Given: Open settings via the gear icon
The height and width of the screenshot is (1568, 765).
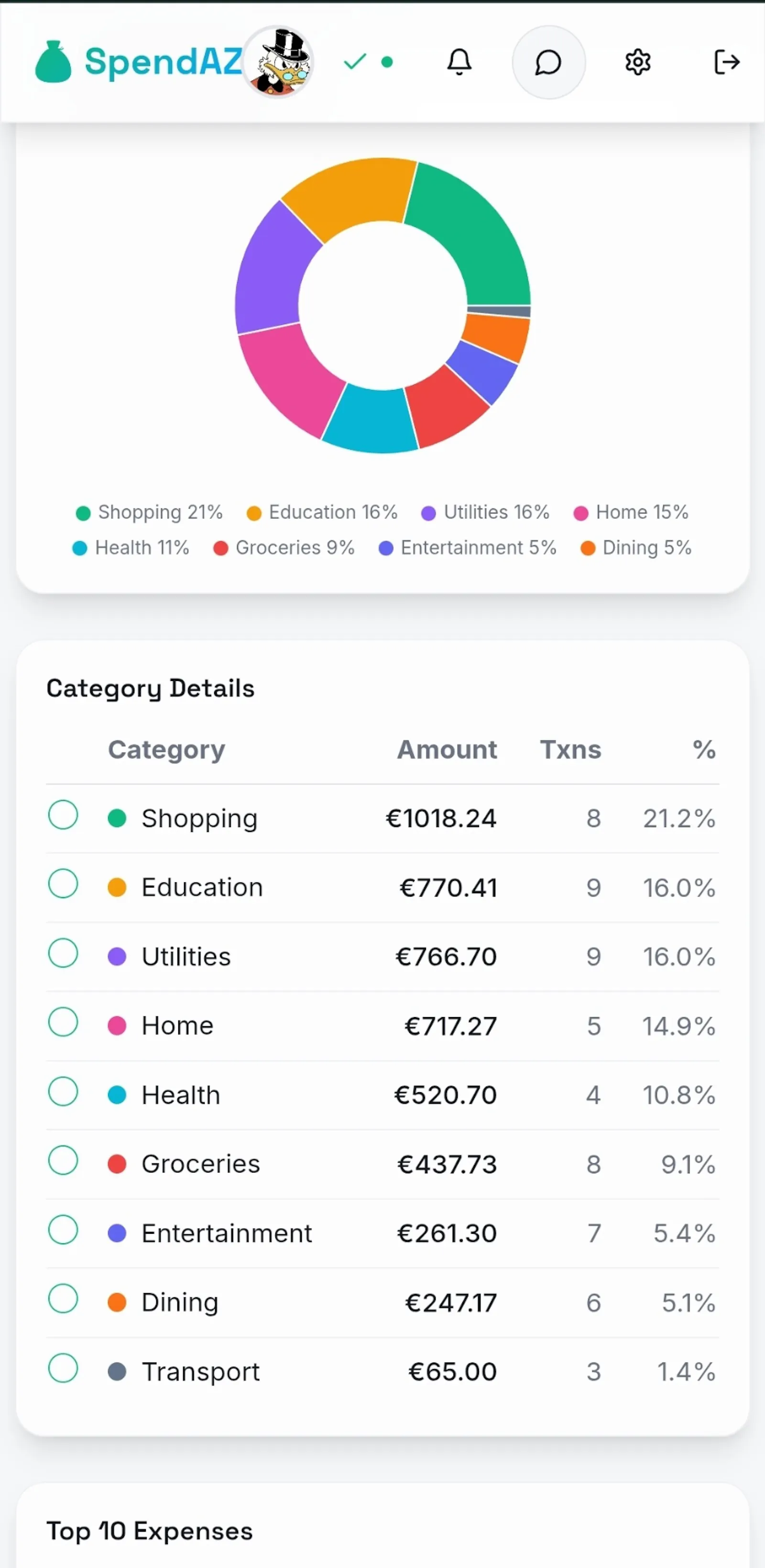Looking at the screenshot, I should [x=638, y=62].
